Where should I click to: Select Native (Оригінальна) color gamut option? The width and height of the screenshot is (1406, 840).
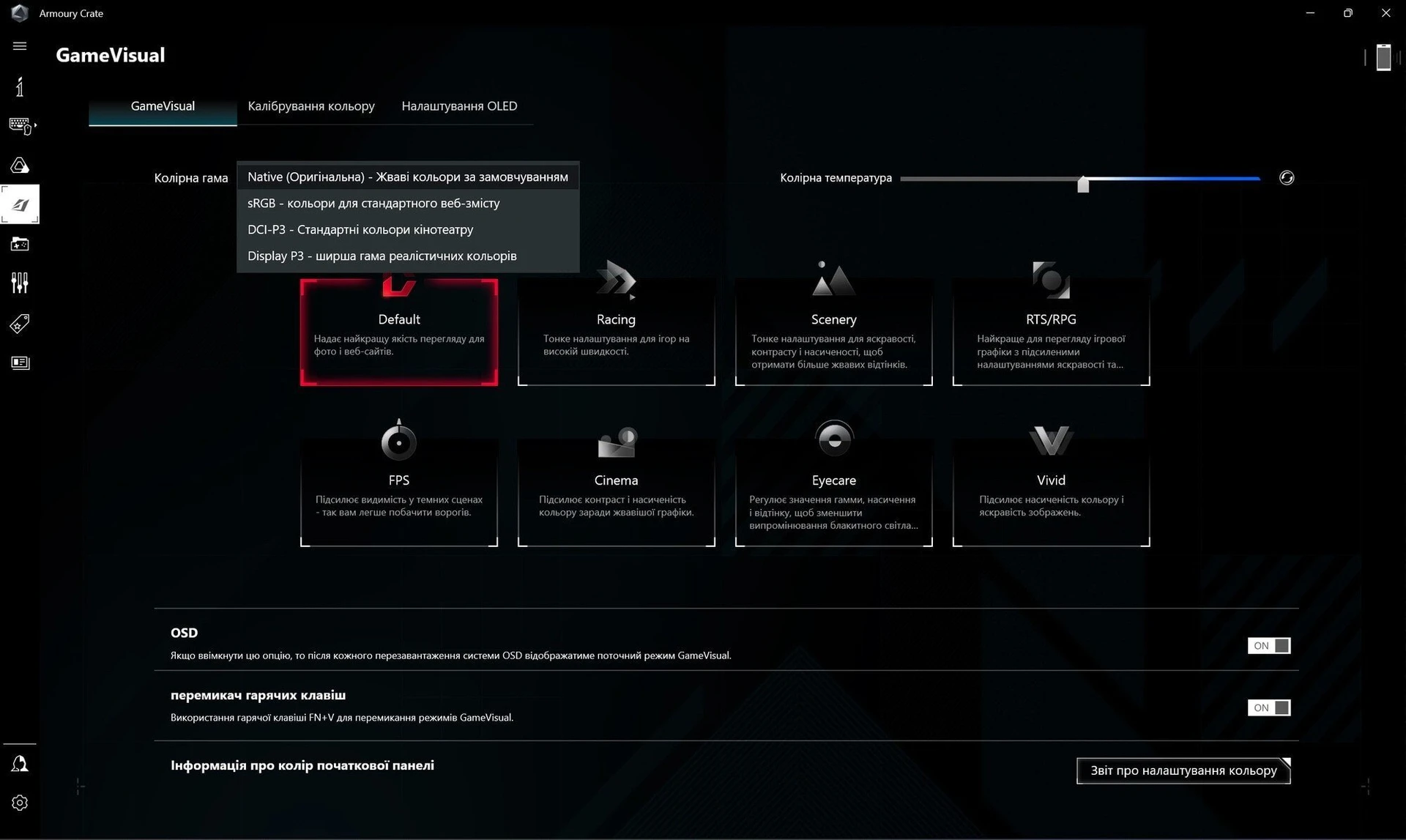(408, 176)
